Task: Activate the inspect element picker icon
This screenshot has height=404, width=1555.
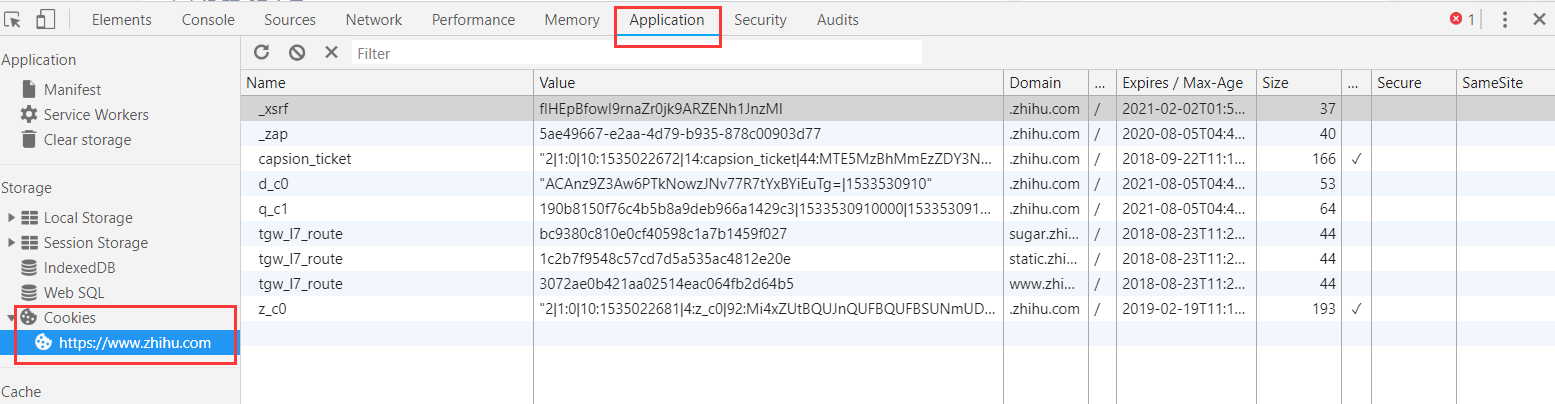Action: click(13, 19)
